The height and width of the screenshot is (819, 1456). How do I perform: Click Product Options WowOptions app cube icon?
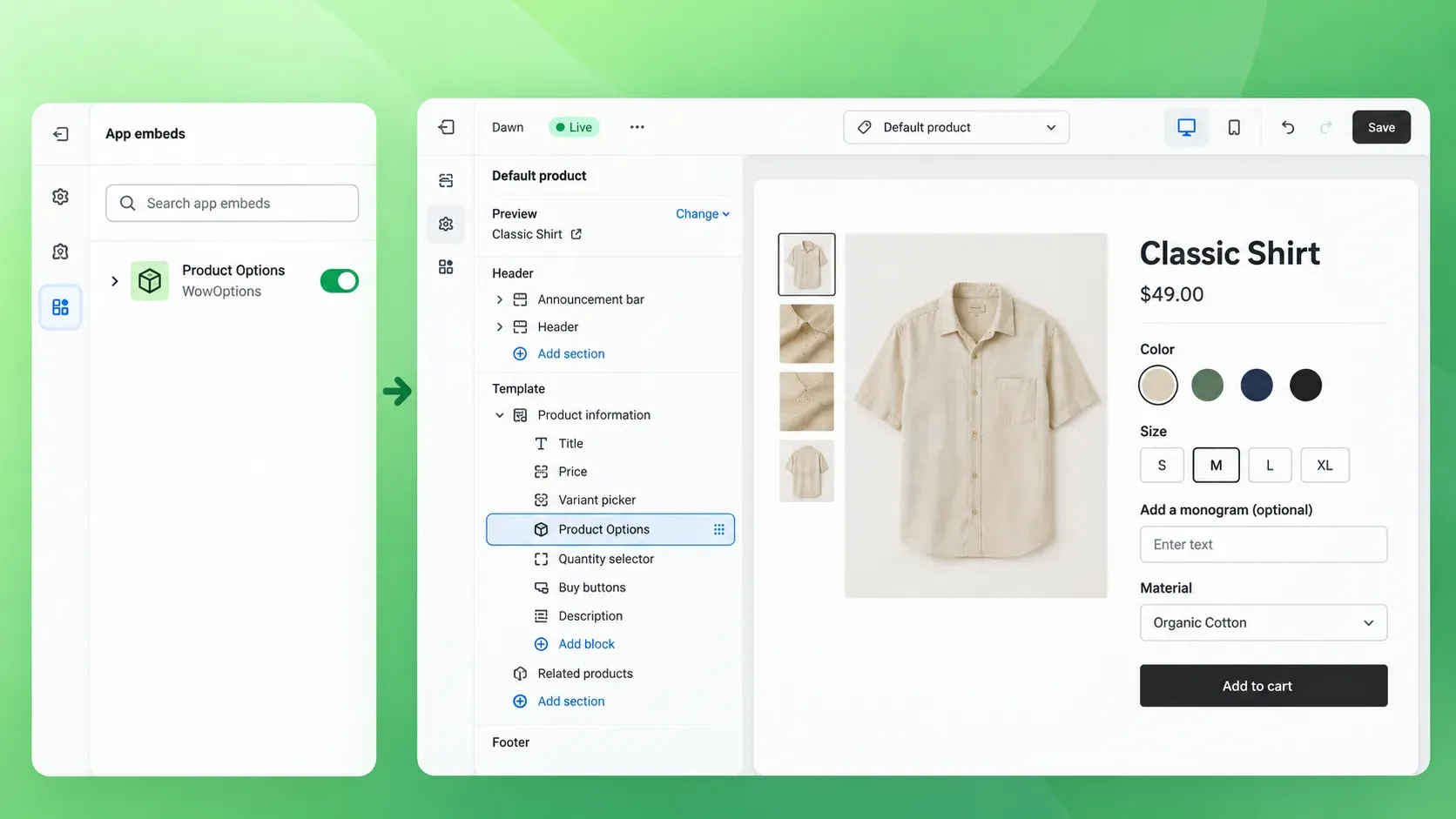pyautogui.click(x=150, y=280)
